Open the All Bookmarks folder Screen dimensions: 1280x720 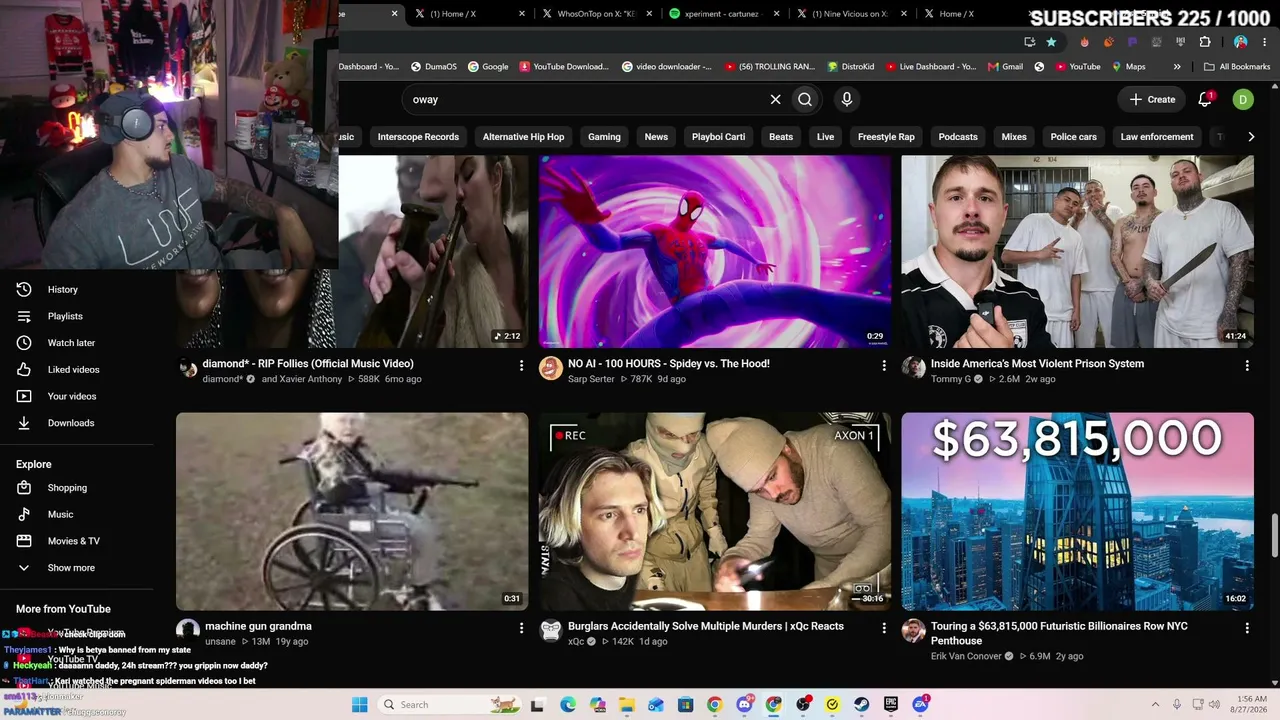coord(1237,67)
